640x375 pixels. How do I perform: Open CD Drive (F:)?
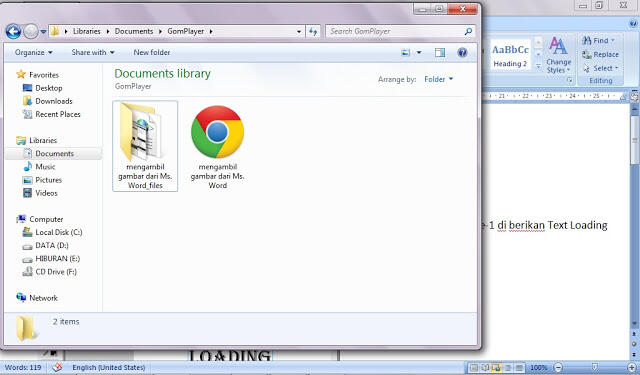tap(49, 271)
